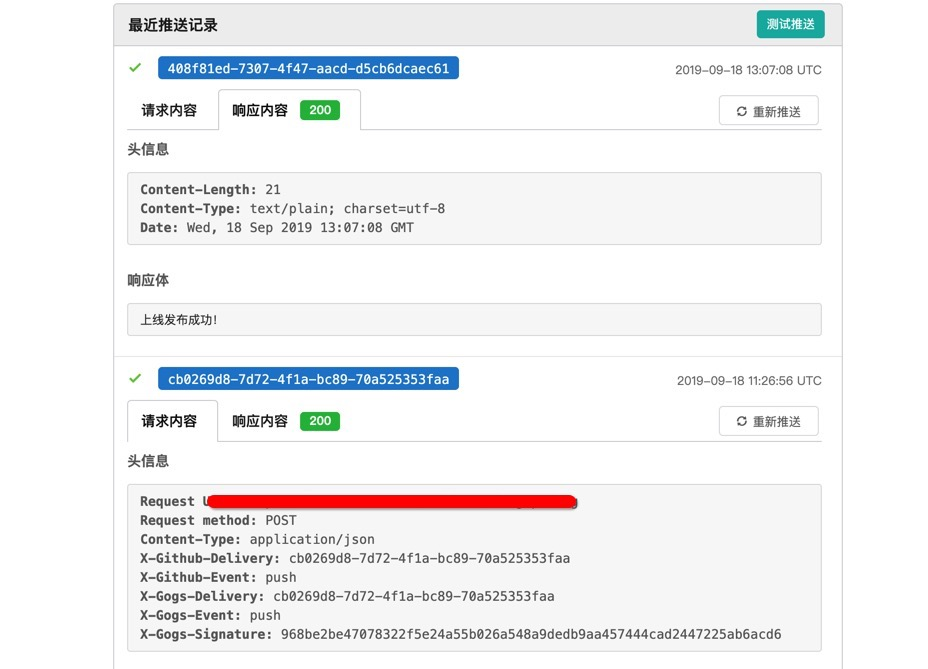Viewport: 928px width, 669px height.
Task: Click the red redacted Request URL bar
Action: pos(392,501)
